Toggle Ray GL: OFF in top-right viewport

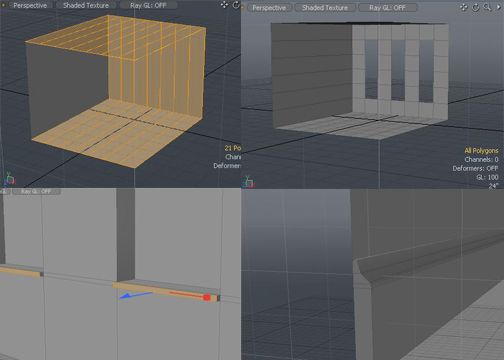tap(387, 8)
